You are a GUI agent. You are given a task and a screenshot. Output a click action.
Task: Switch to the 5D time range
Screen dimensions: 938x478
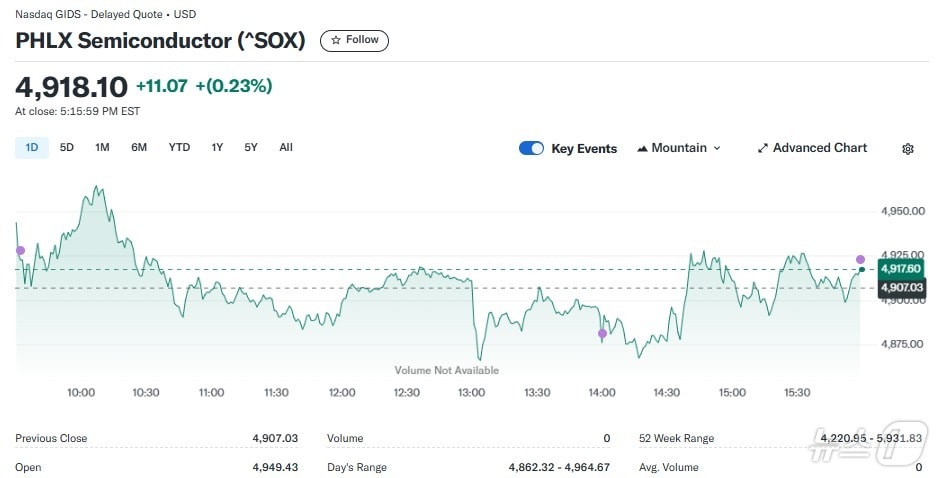point(67,148)
